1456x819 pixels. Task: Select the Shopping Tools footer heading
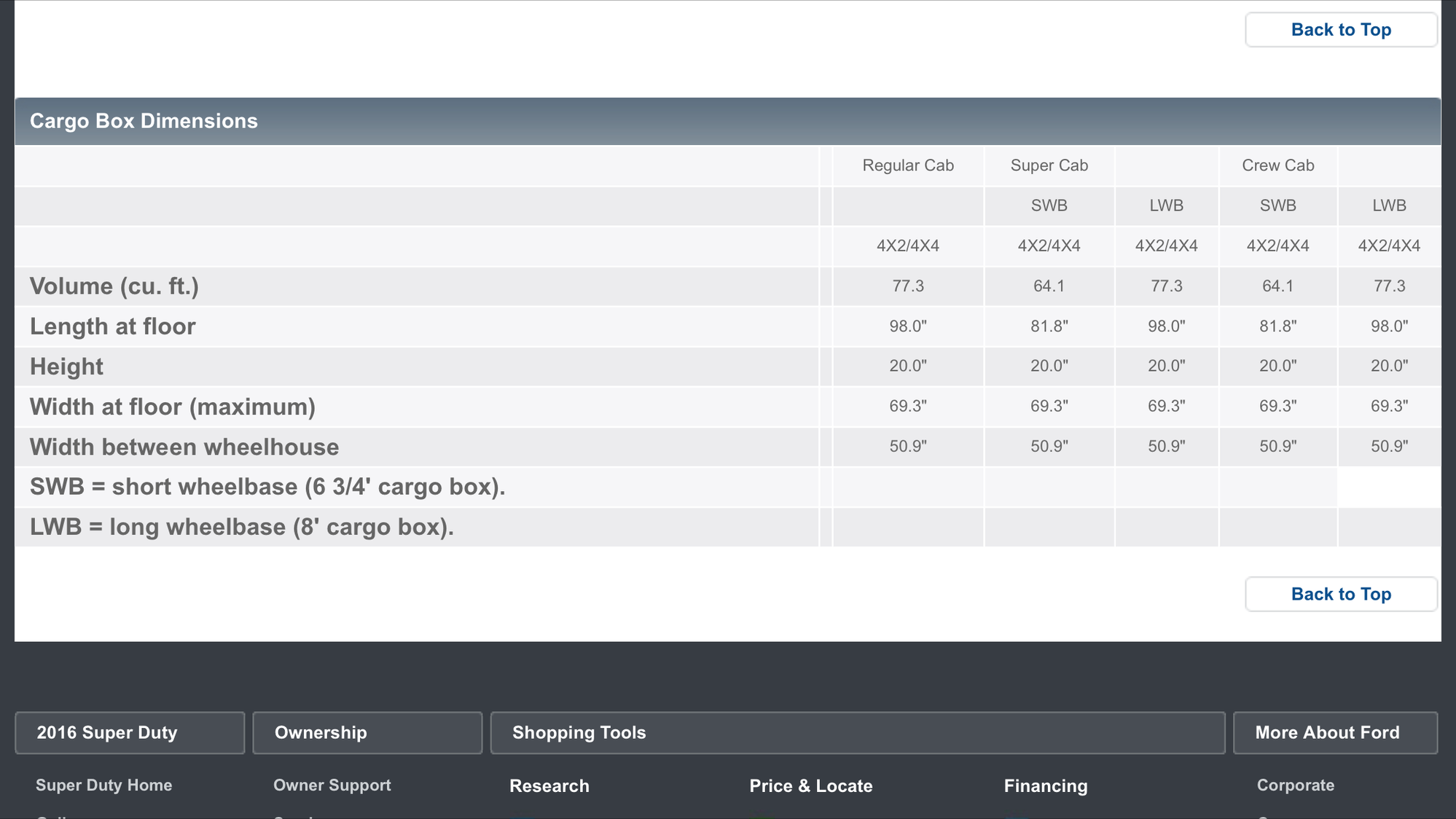[858, 732]
